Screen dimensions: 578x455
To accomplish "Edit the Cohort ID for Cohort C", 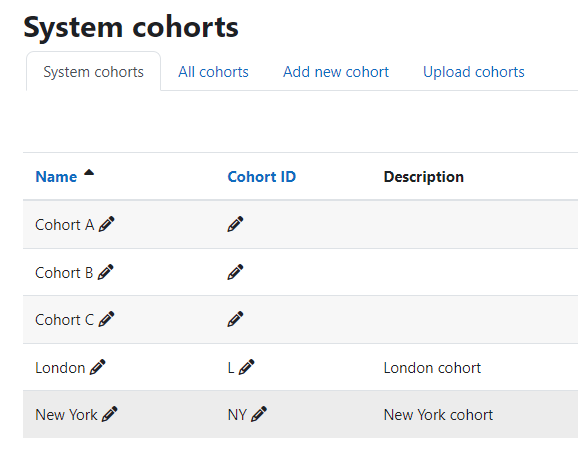I will 235,319.
